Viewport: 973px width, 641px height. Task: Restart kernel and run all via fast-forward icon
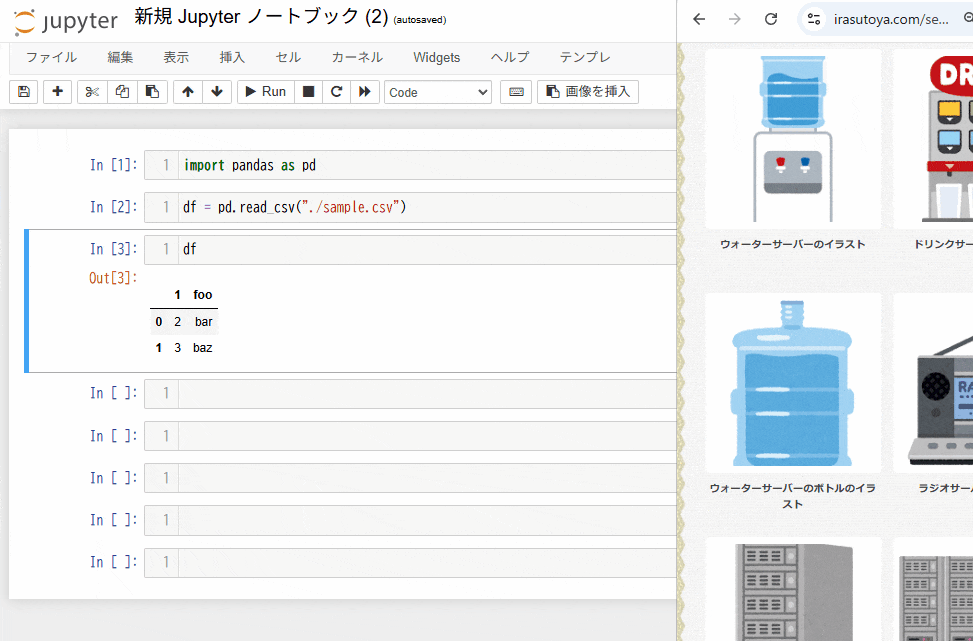coord(365,91)
